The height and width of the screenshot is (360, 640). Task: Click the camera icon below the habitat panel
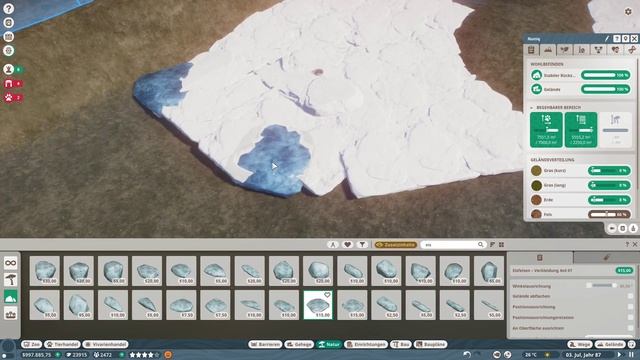pos(612,228)
